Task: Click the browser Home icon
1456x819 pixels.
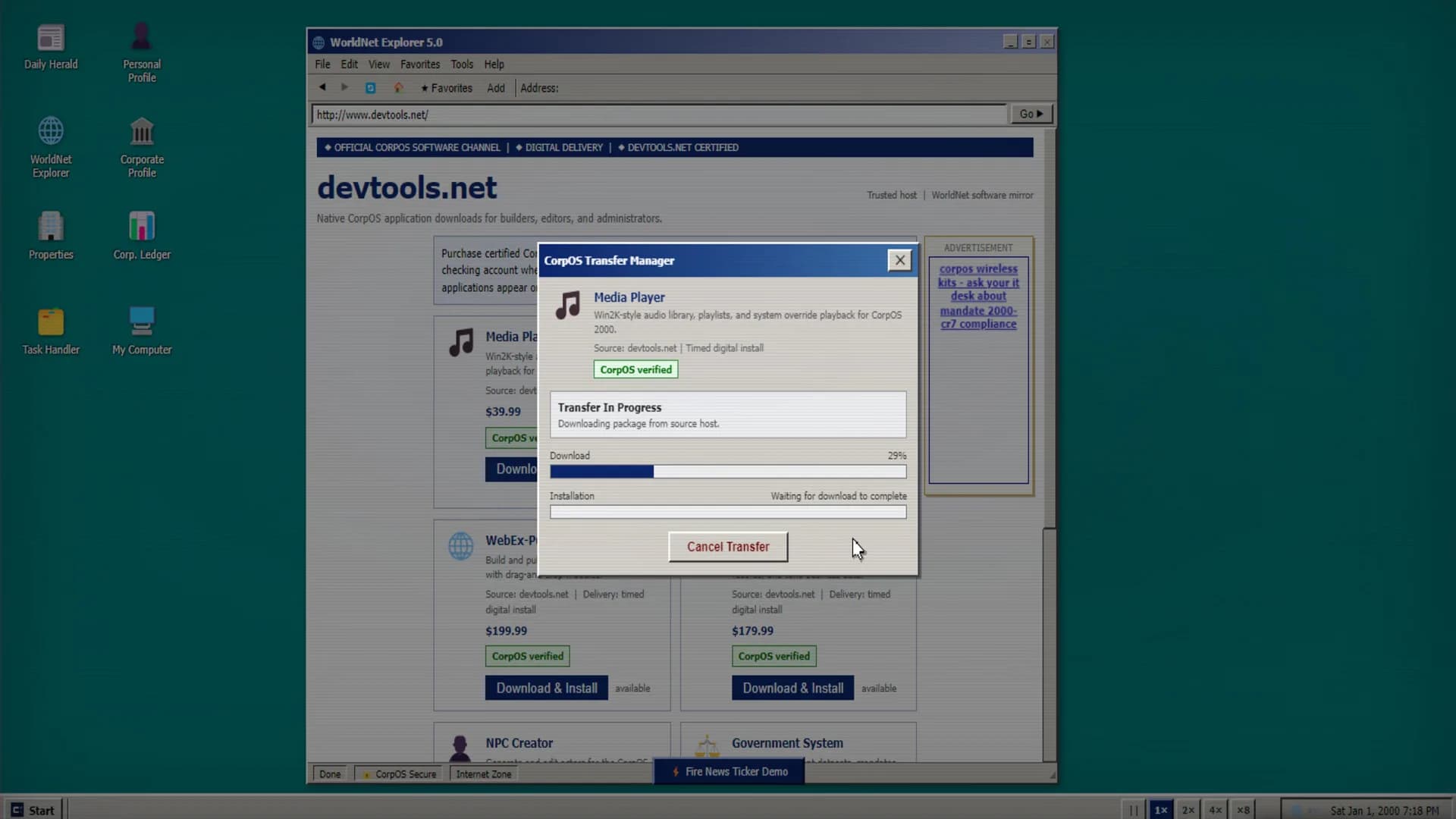Action: pyautogui.click(x=398, y=88)
